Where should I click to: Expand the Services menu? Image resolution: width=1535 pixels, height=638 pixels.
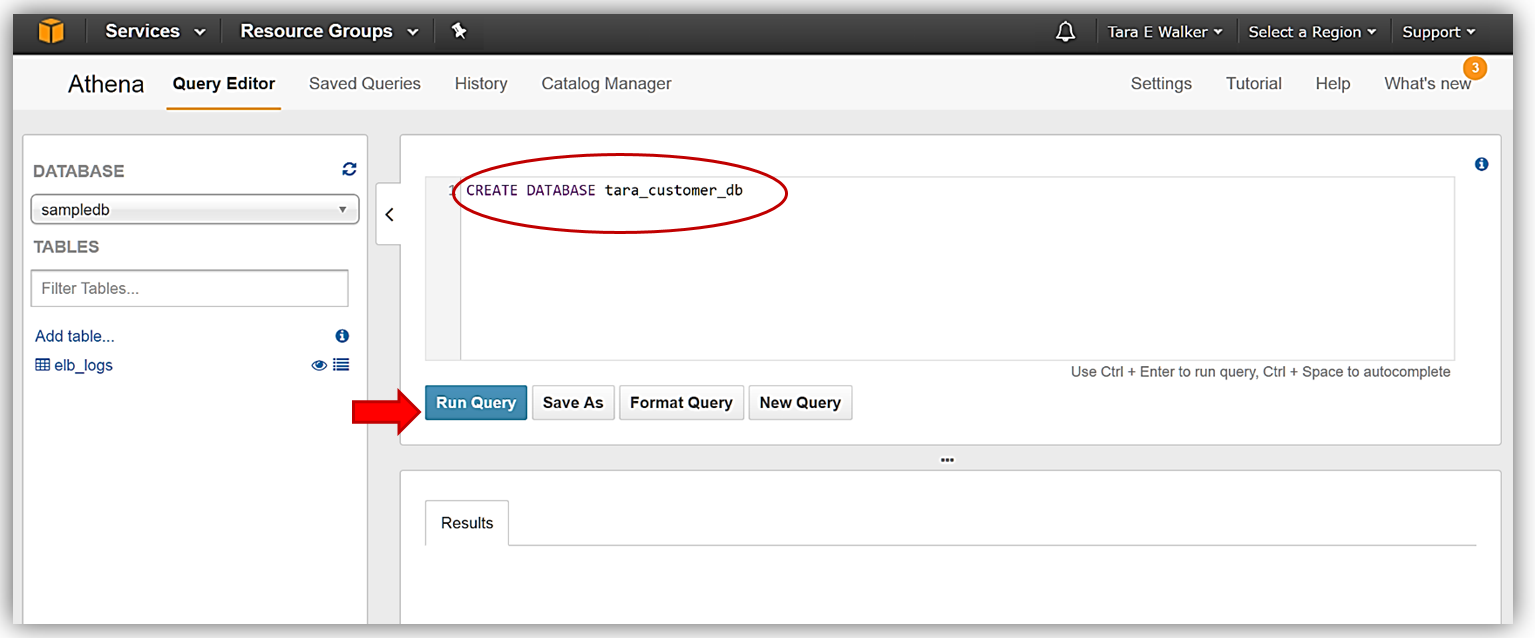[155, 31]
